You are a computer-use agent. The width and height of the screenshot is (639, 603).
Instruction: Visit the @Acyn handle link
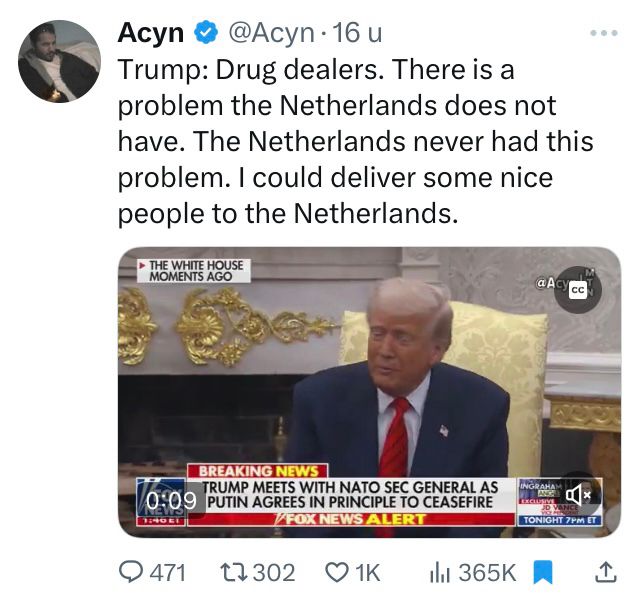(x=271, y=33)
